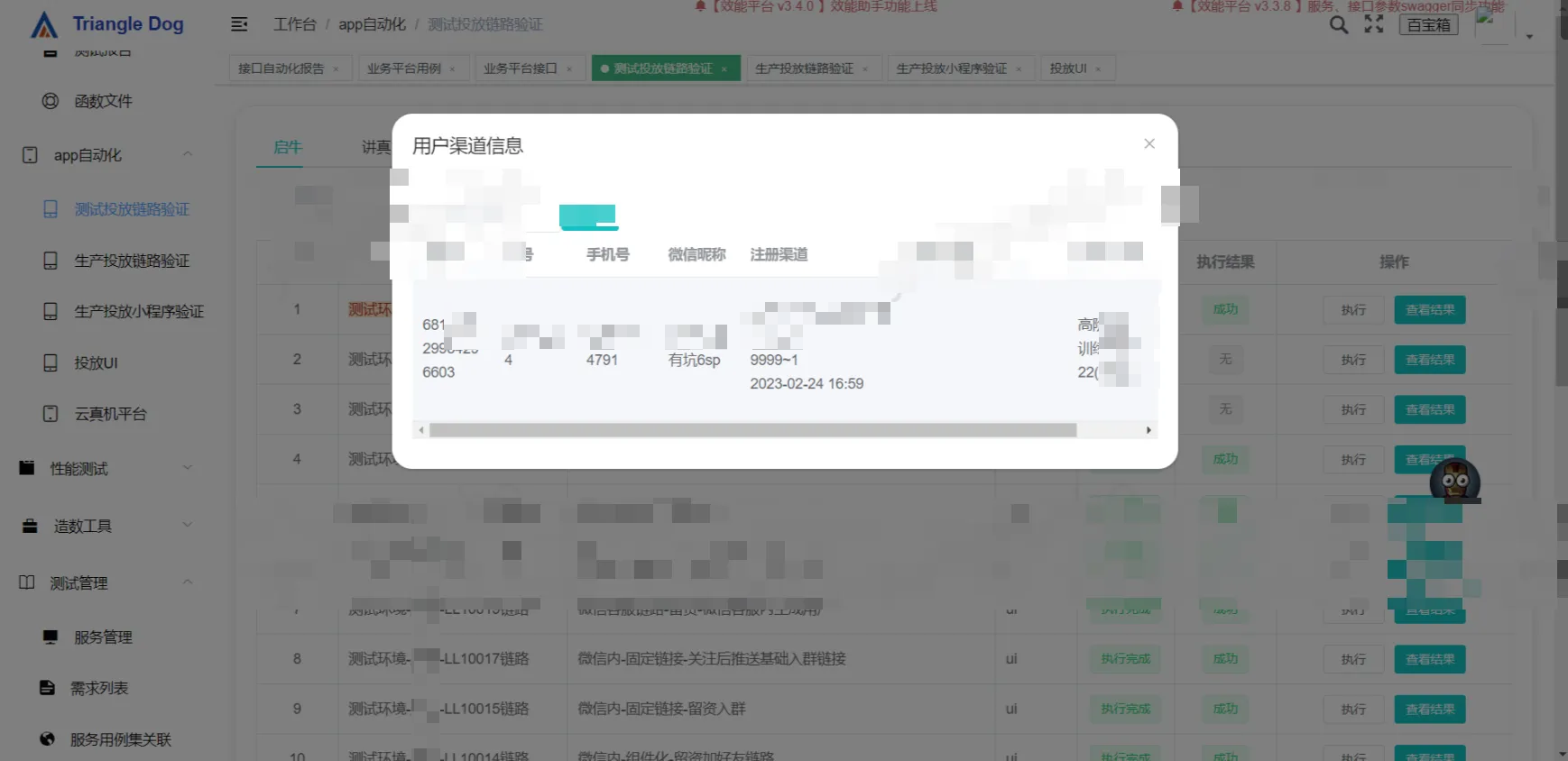The width and height of the screenshot is (1568, 761).
Task: Open the search magnifier icon
Action: point(1339,25)
